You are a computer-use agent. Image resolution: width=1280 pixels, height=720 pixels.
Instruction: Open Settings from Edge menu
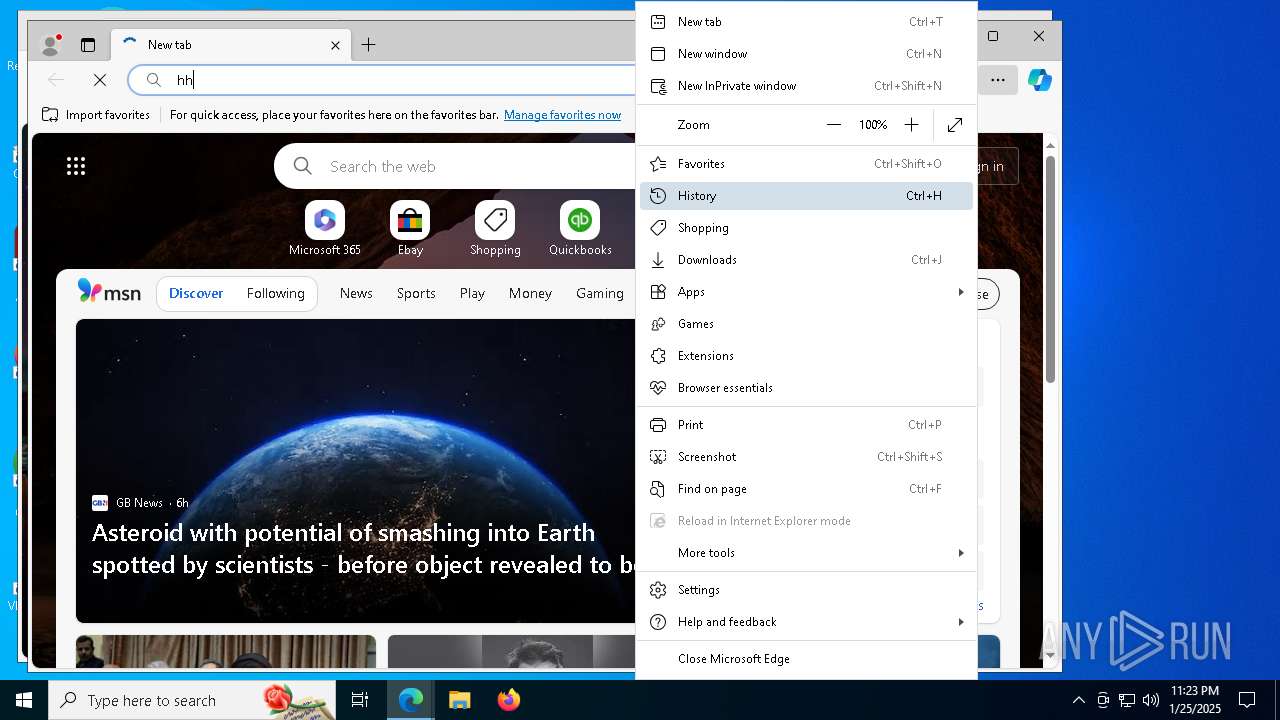point(806,590)
